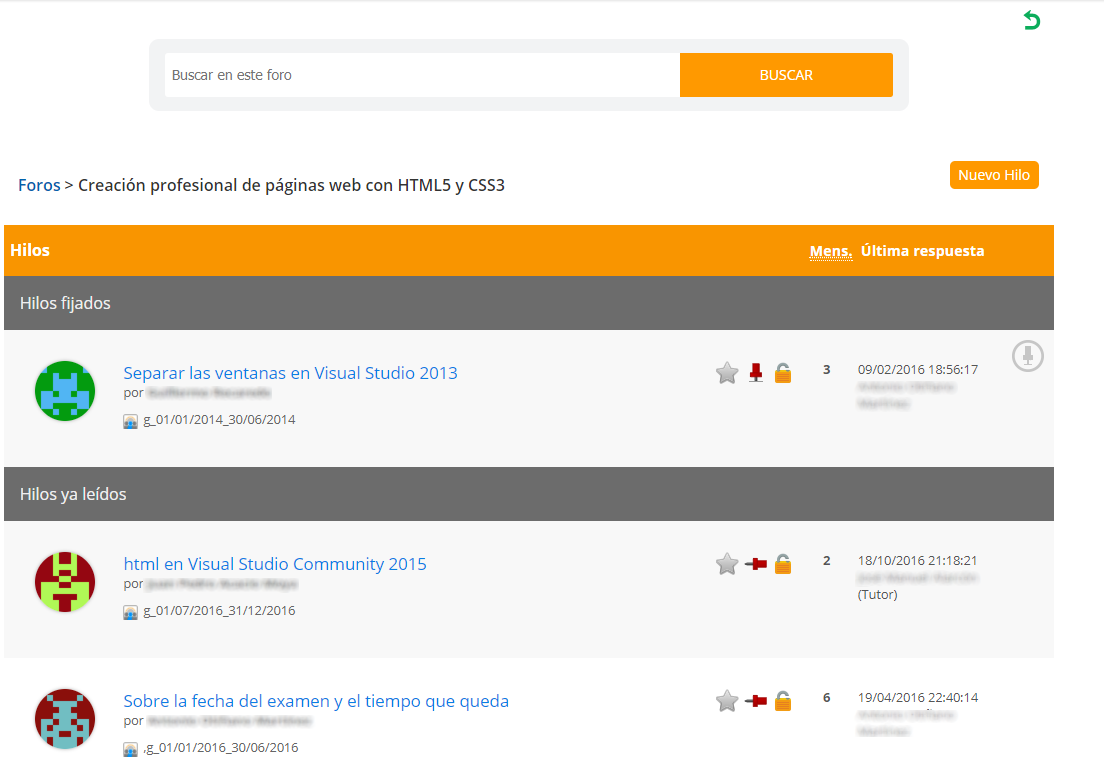Screen dimensions: 1104x769
Task: Click the avatar of the 'Sobre la fecha del examen' thread
Action: pos(65,718)
